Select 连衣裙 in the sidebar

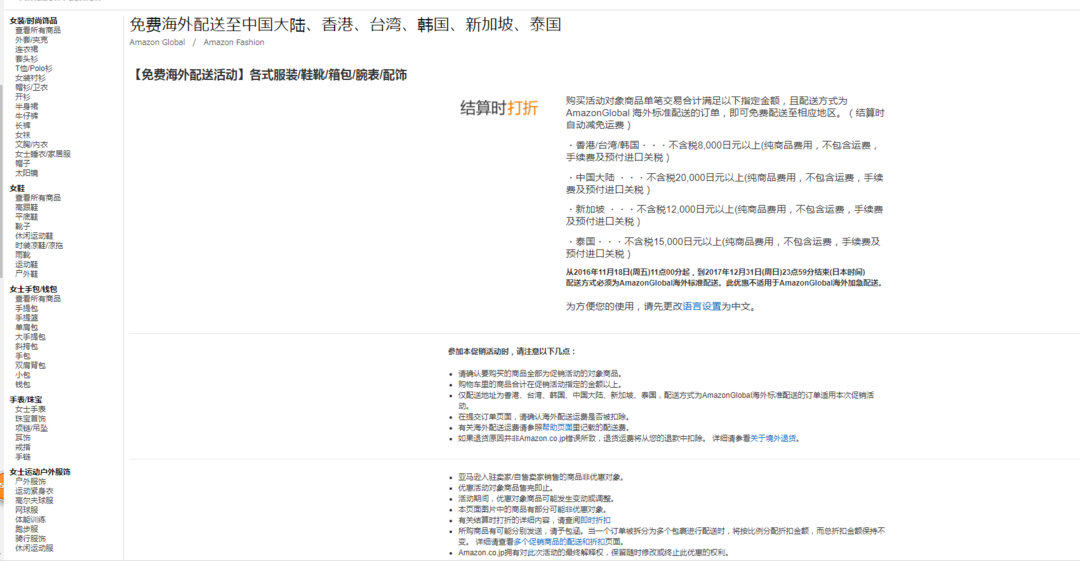[x=27, y=49]
